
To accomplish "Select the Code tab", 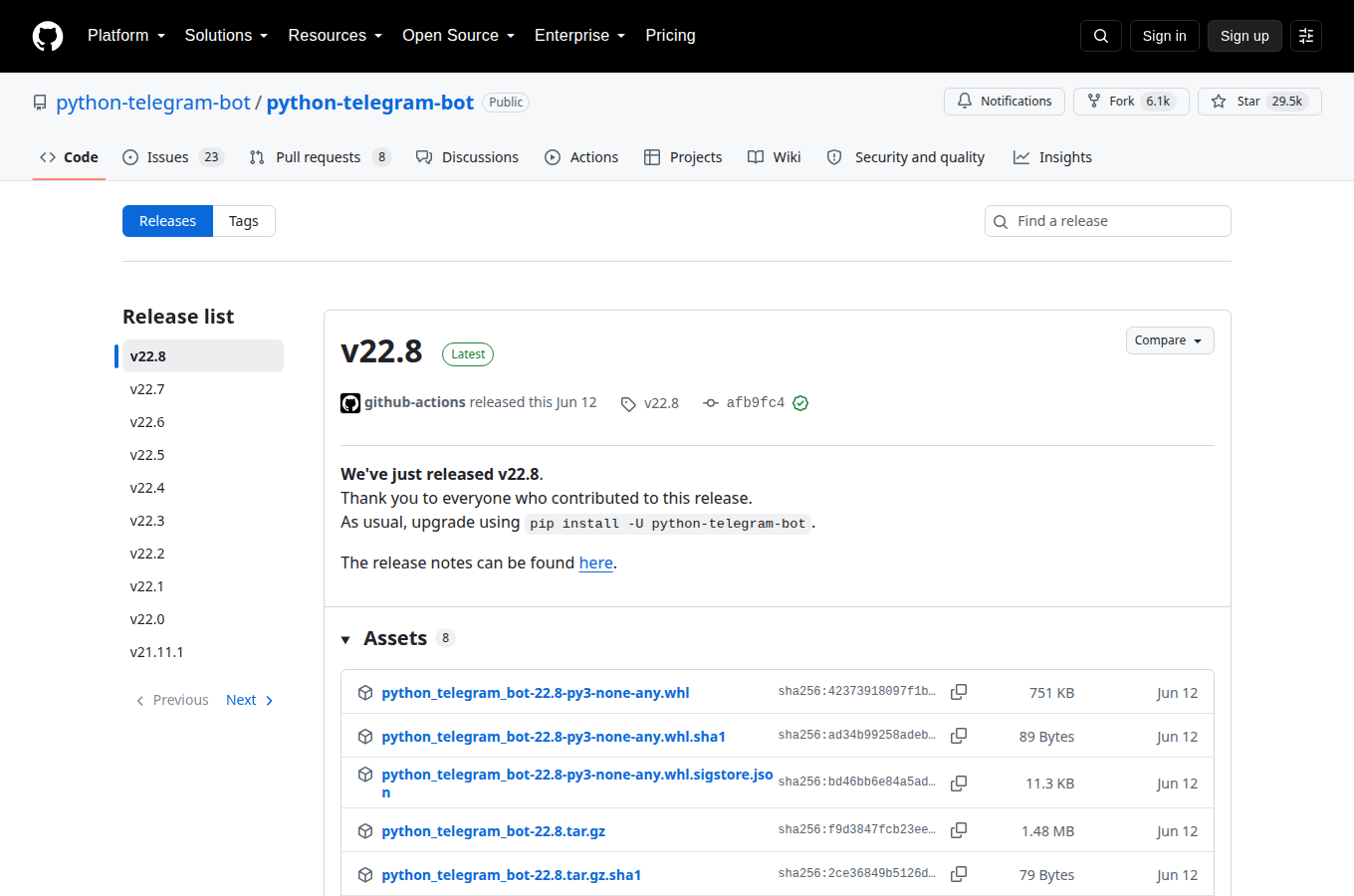I will pos(69,157).
